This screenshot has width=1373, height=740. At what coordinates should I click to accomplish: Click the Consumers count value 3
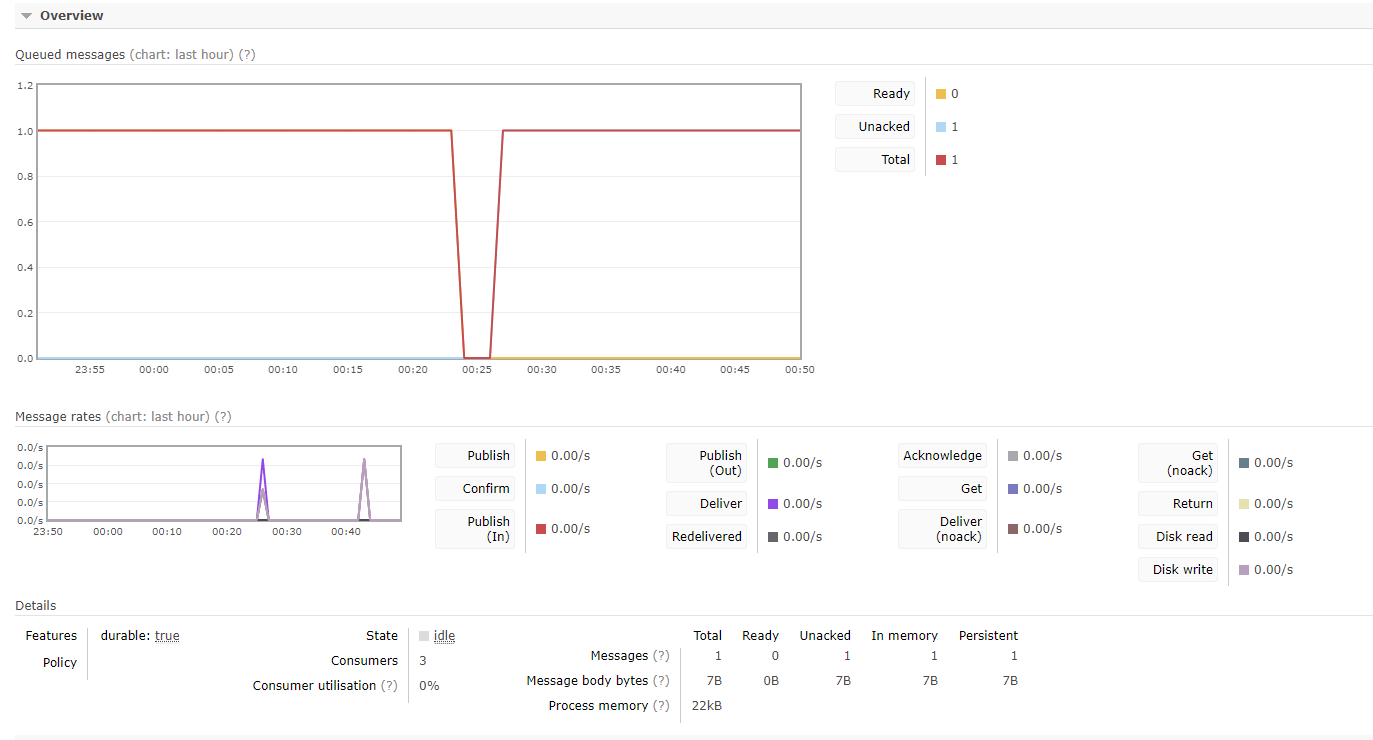423,661
